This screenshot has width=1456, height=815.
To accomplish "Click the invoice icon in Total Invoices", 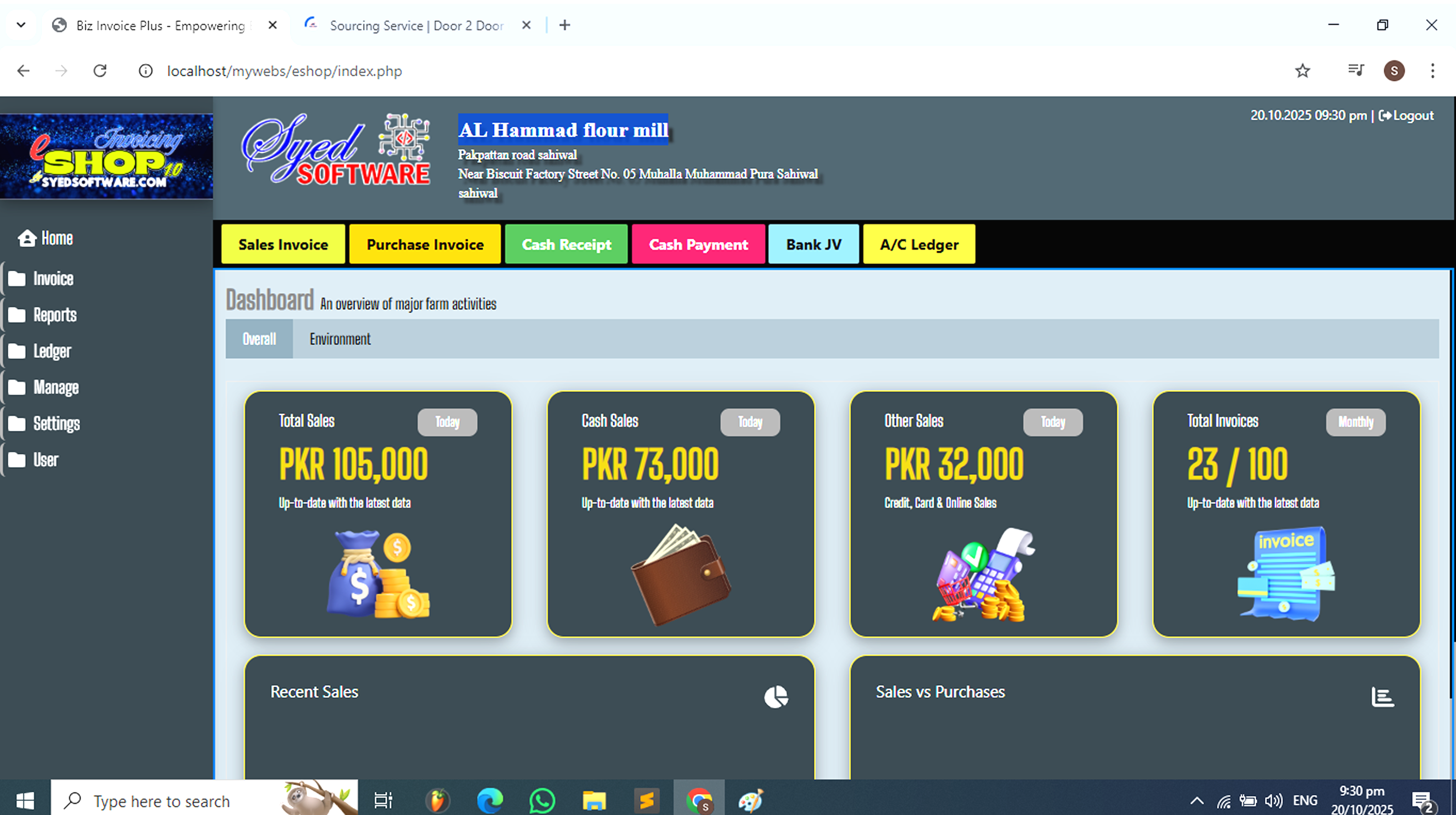I will click(x=1286, y=574).
